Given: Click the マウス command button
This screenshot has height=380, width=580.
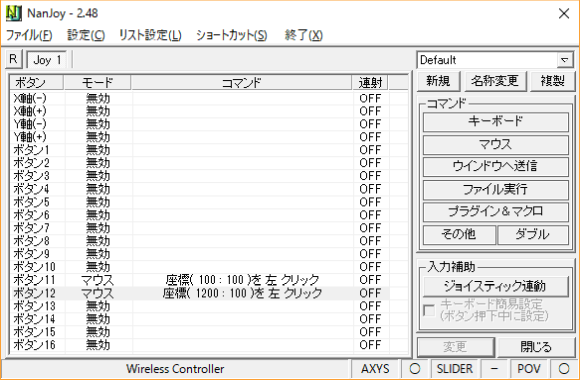Looking at the screenshot, I should pyautogui.click(x=495, y=144).
